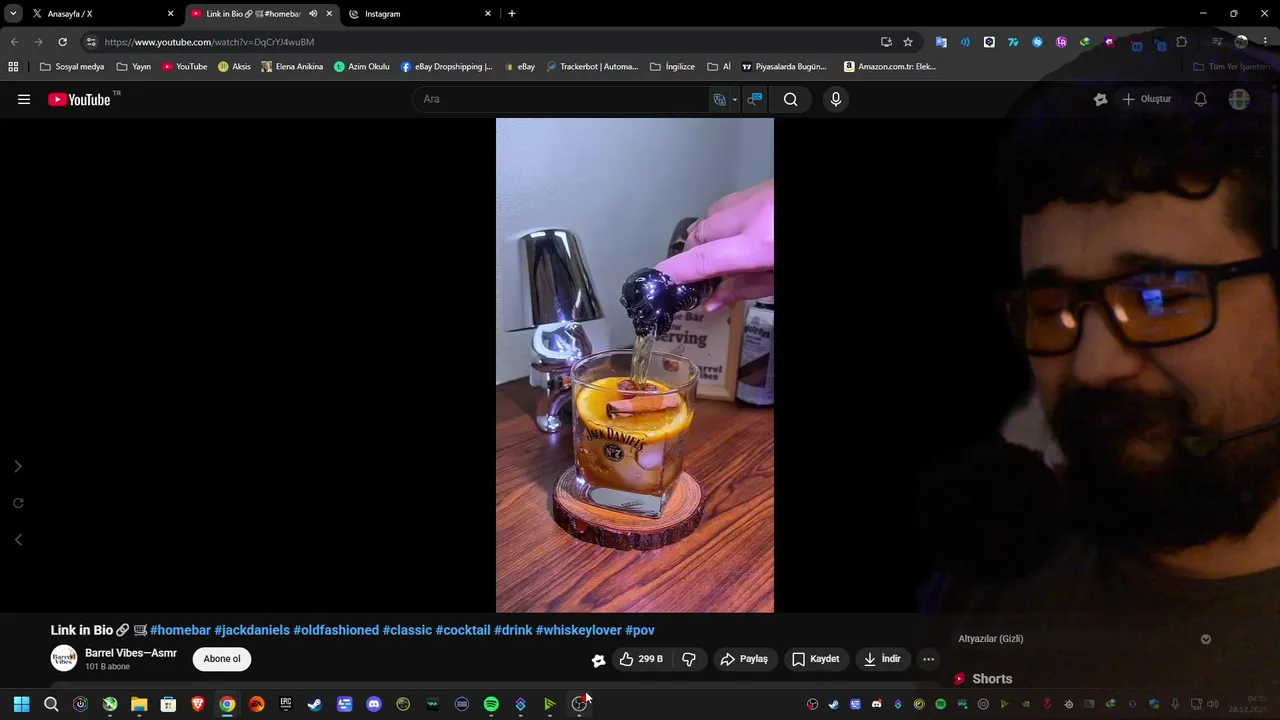This screenshot has height=720, width=1280.
Task: Open the YouTube guide hamburger menu
Action: (x=24, y=99)
